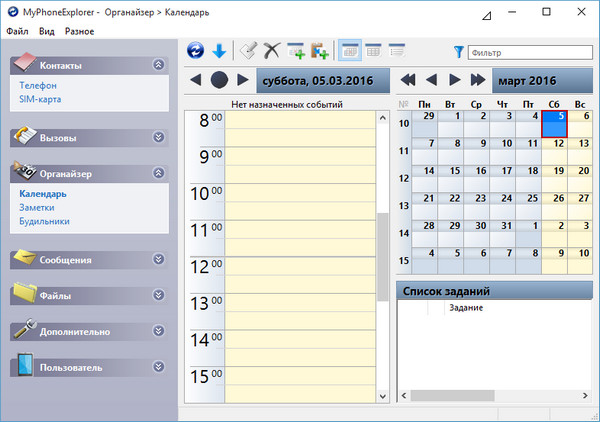Click the blue download arrow icon
The image size is (600, 422).
[x=219, y=50]
